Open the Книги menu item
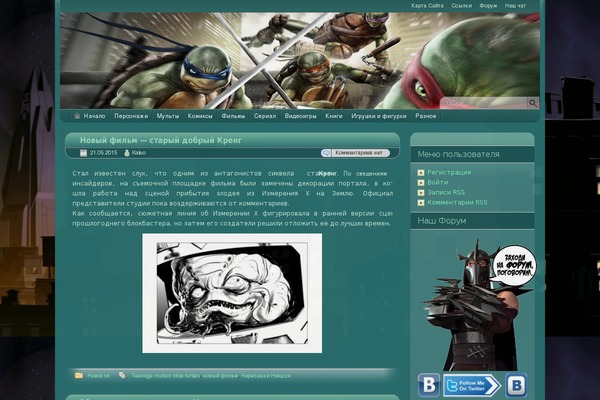The height and width of the screenshot is (400, 600). (x=334, y=116)
